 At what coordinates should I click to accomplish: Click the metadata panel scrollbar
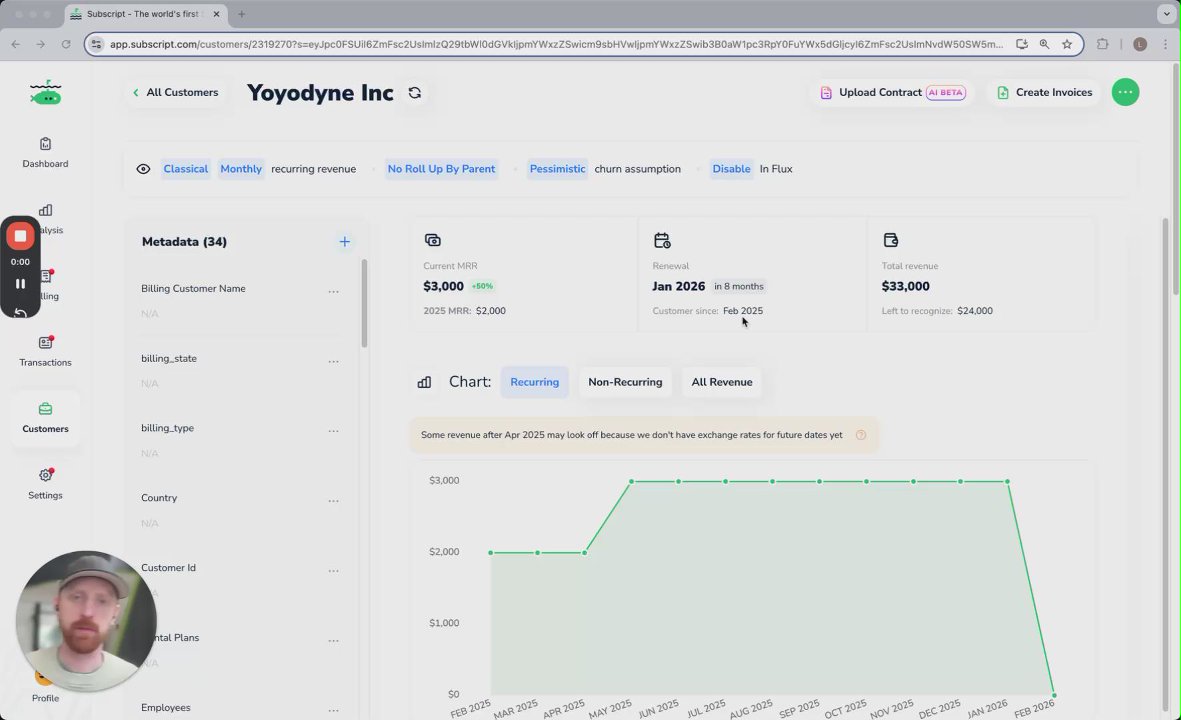pyautogui.click(x=365, y=303)
